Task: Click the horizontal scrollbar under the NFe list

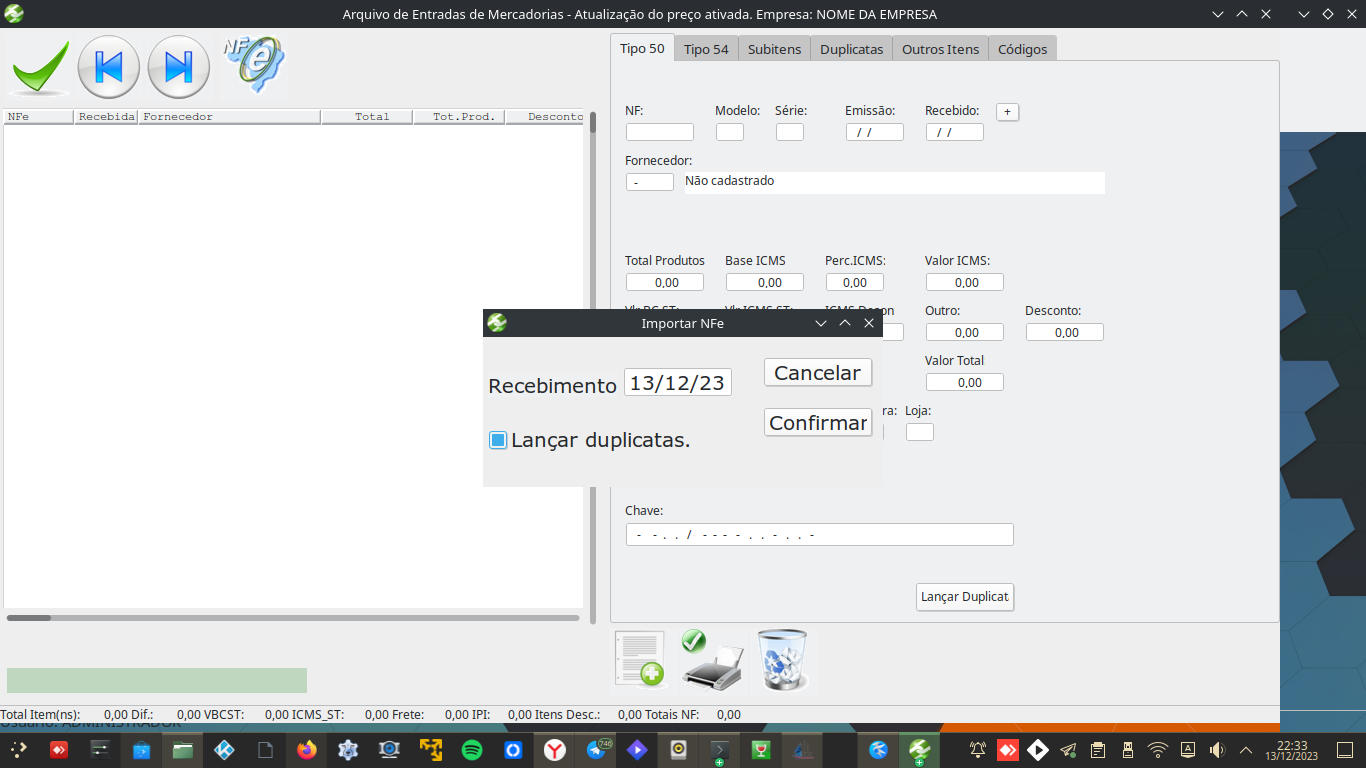Action: coord(293,618)
